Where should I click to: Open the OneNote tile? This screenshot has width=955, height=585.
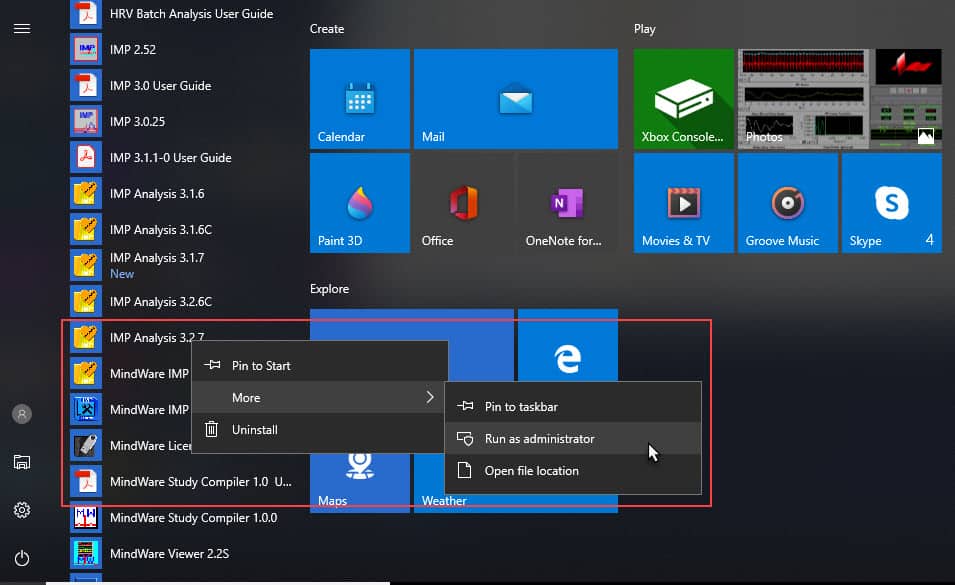(x=568, y=203)
